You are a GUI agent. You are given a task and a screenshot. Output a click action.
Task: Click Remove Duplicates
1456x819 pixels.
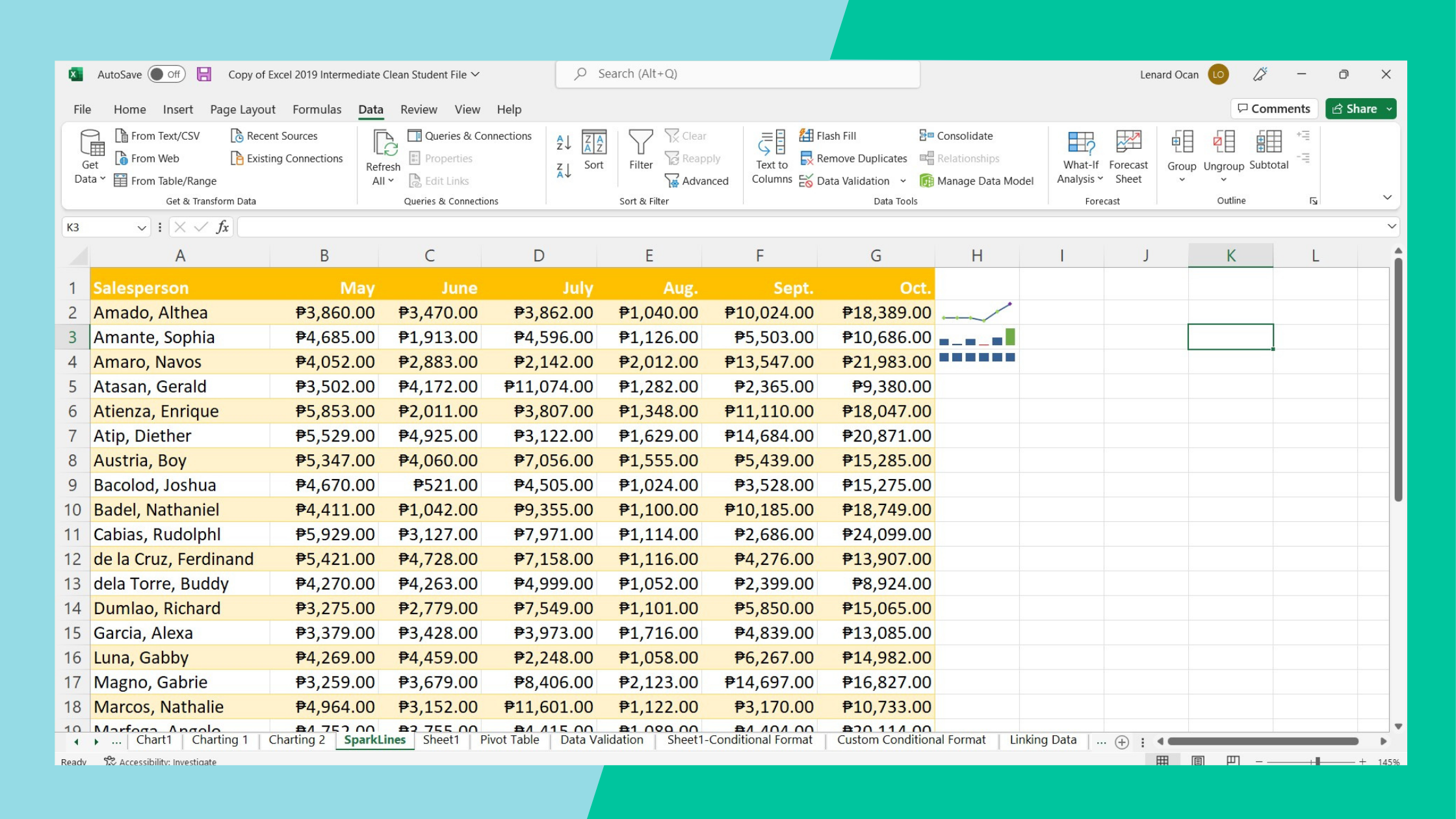[853, 159]
